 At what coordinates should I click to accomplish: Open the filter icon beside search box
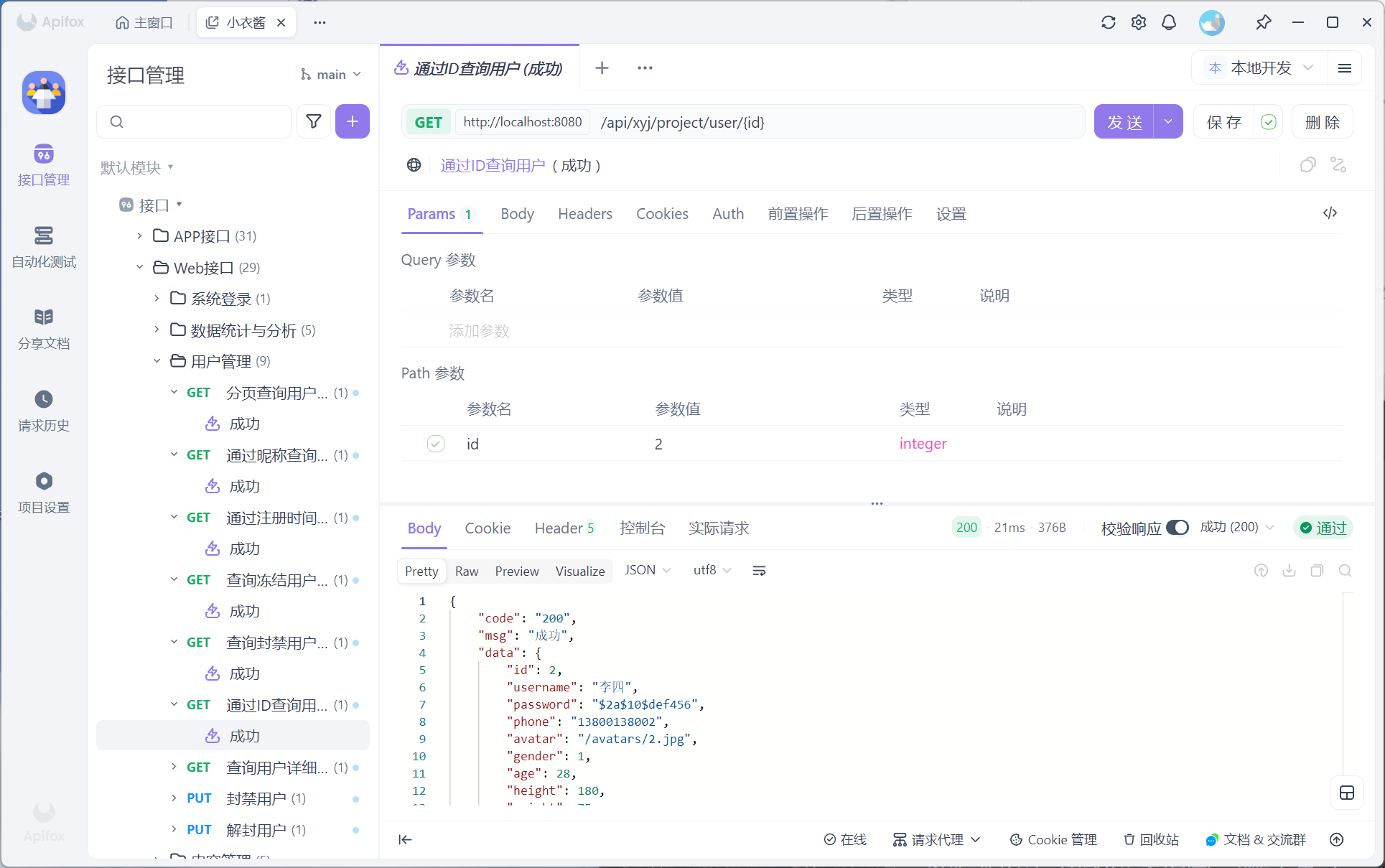(x=314, y=121)
